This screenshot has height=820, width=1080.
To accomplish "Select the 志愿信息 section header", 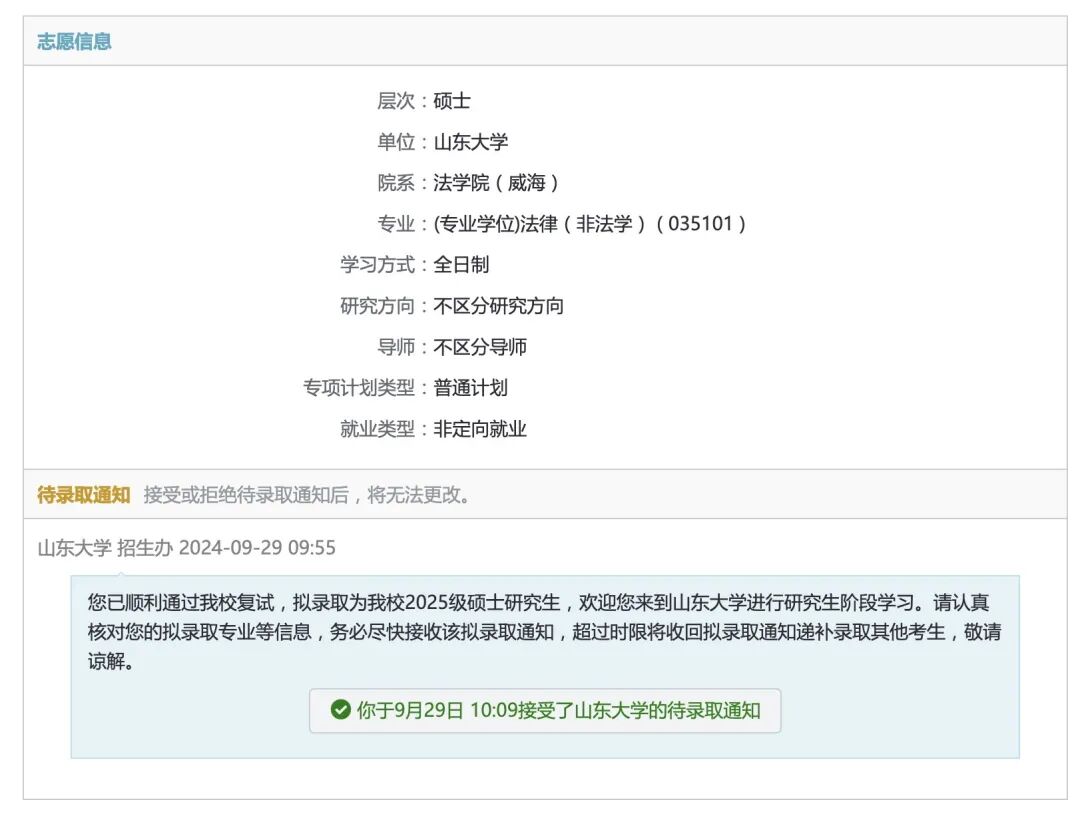I will pos(74,41).
